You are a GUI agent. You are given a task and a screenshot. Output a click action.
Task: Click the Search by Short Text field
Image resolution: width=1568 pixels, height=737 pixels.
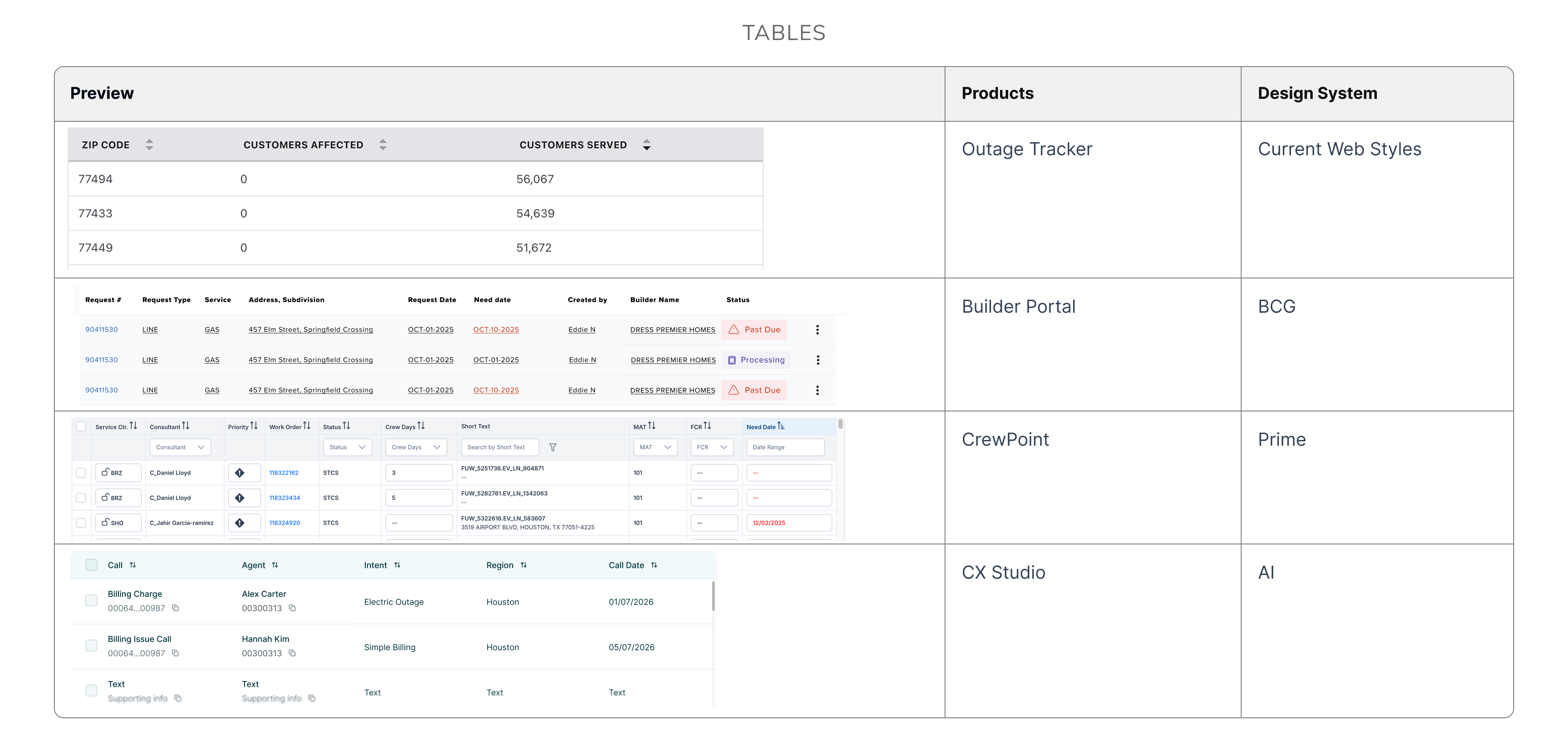(500, 447)
